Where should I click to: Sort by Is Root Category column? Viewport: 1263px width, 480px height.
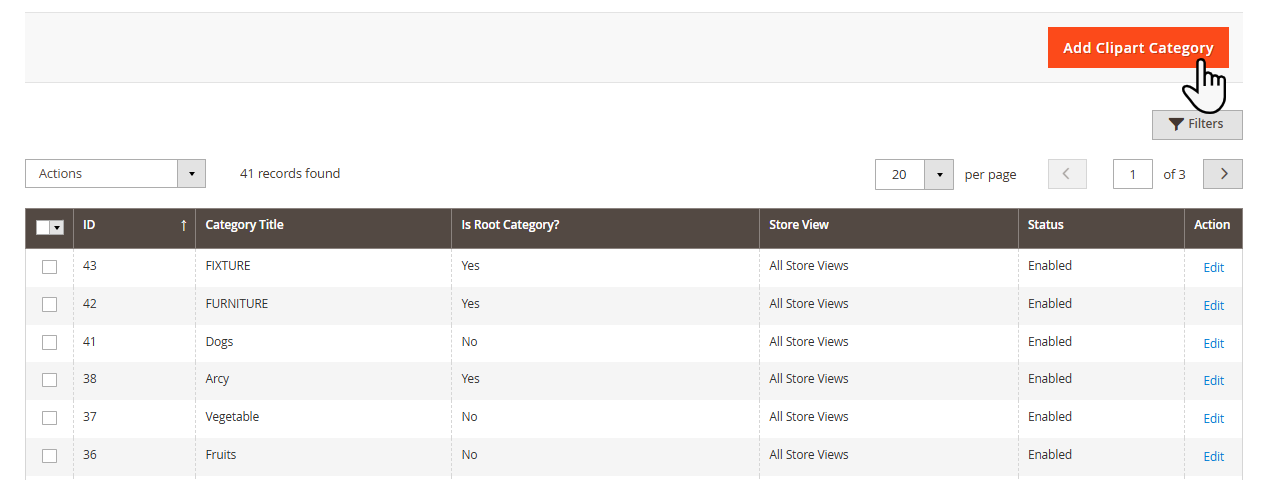[509, 225]
